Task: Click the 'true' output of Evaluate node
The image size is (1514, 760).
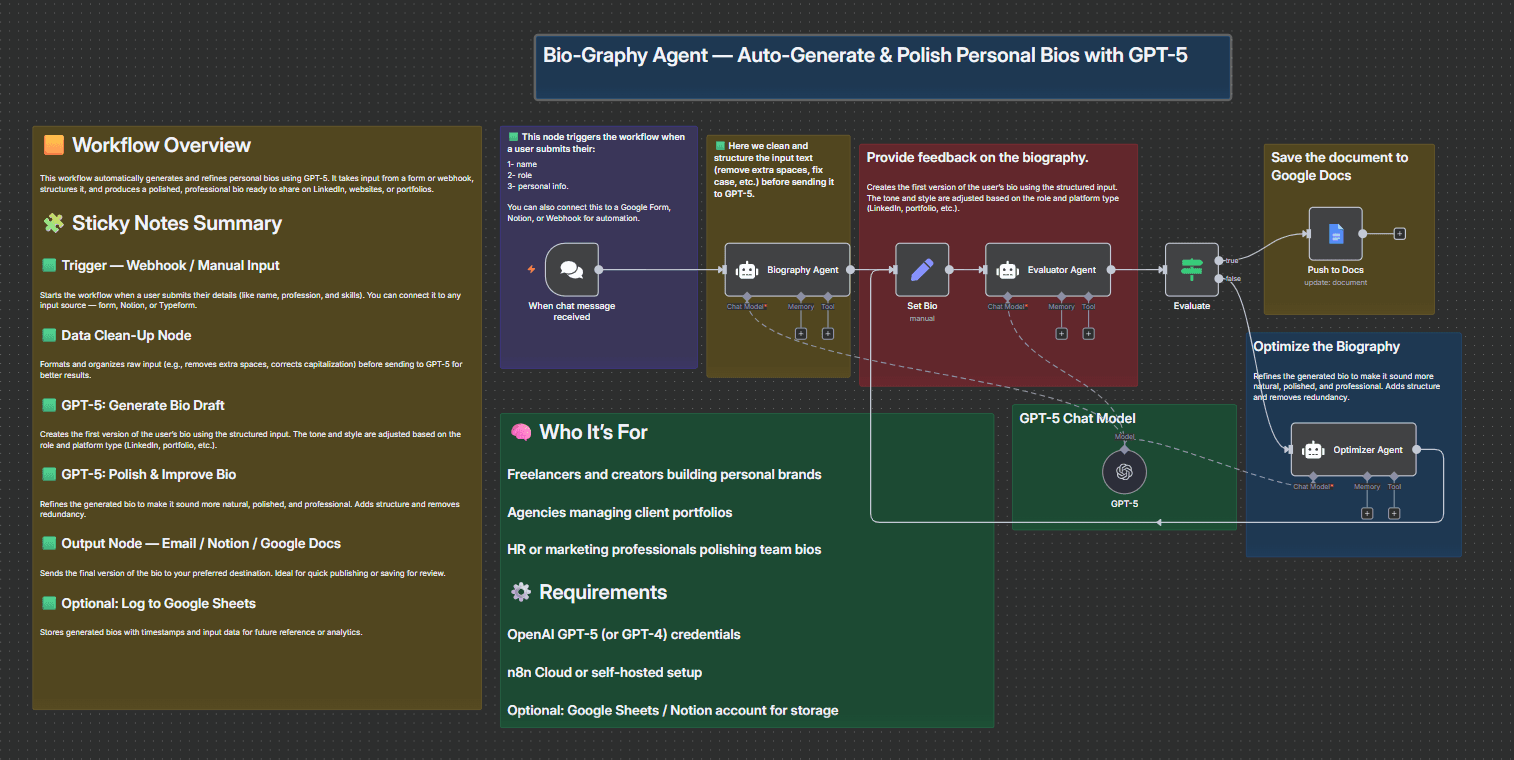Action: click(x=1219, y=260)
